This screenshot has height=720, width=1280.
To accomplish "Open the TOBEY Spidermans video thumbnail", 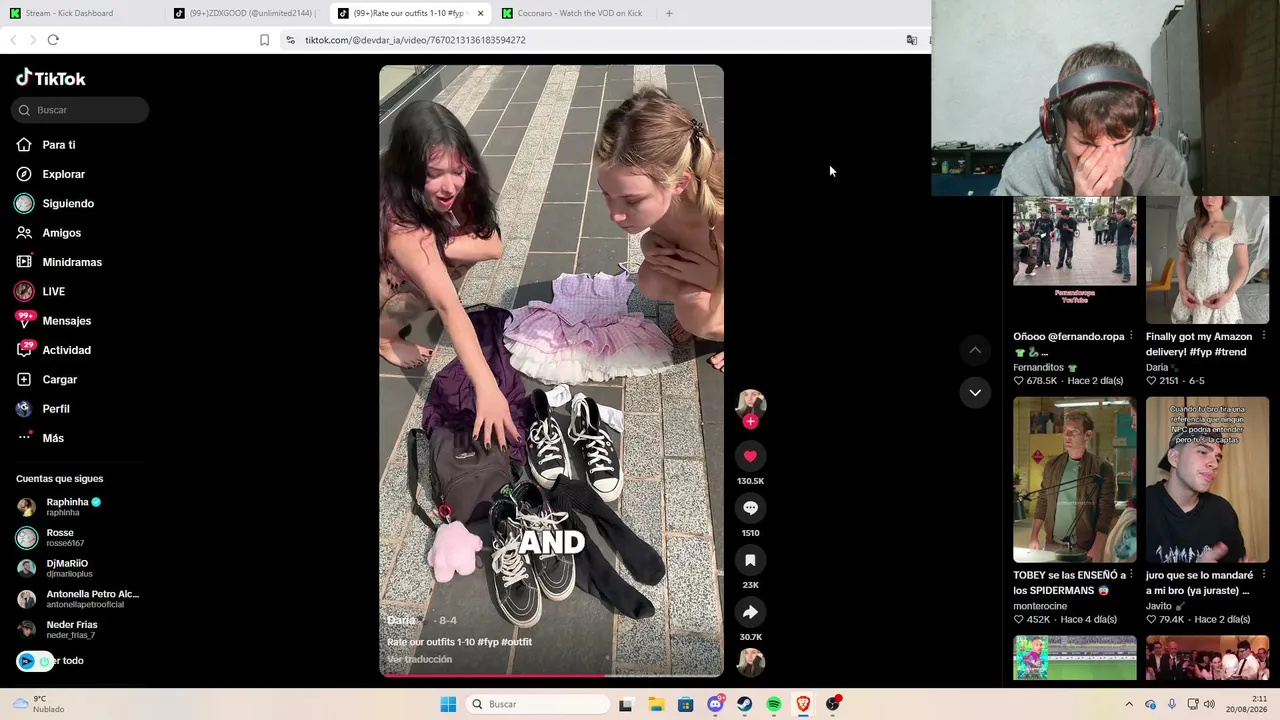I will 1075,480.
